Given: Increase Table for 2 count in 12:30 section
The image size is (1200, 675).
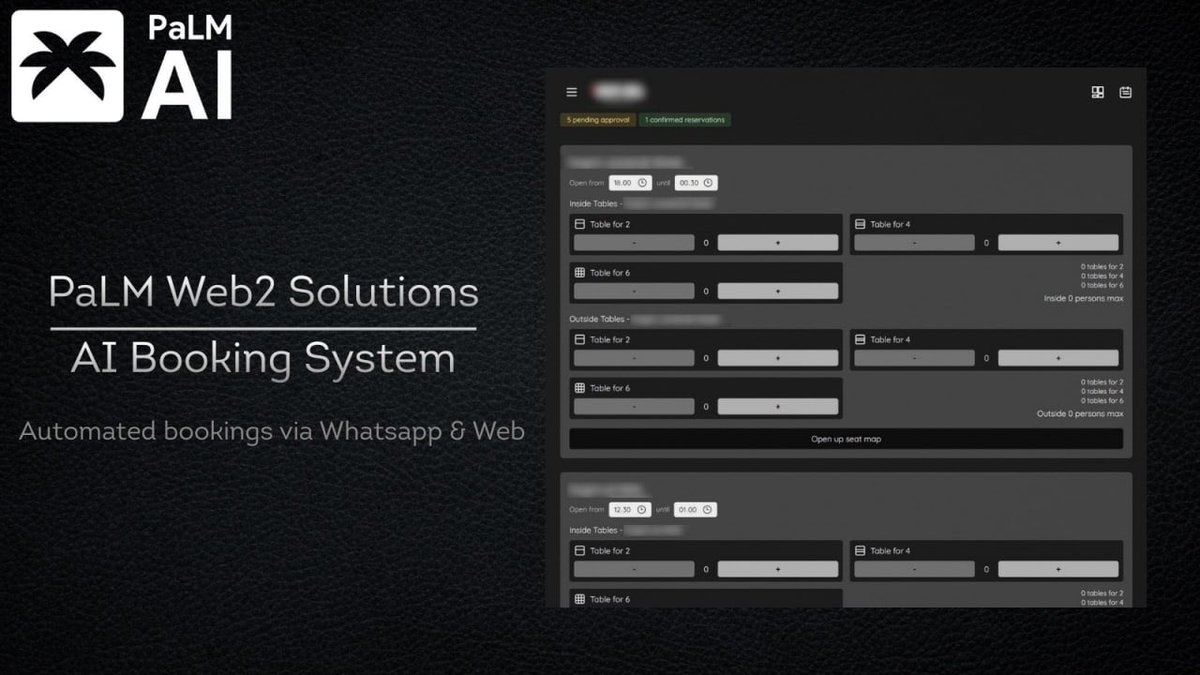Looking at the screenshot, I should (778, 569).
